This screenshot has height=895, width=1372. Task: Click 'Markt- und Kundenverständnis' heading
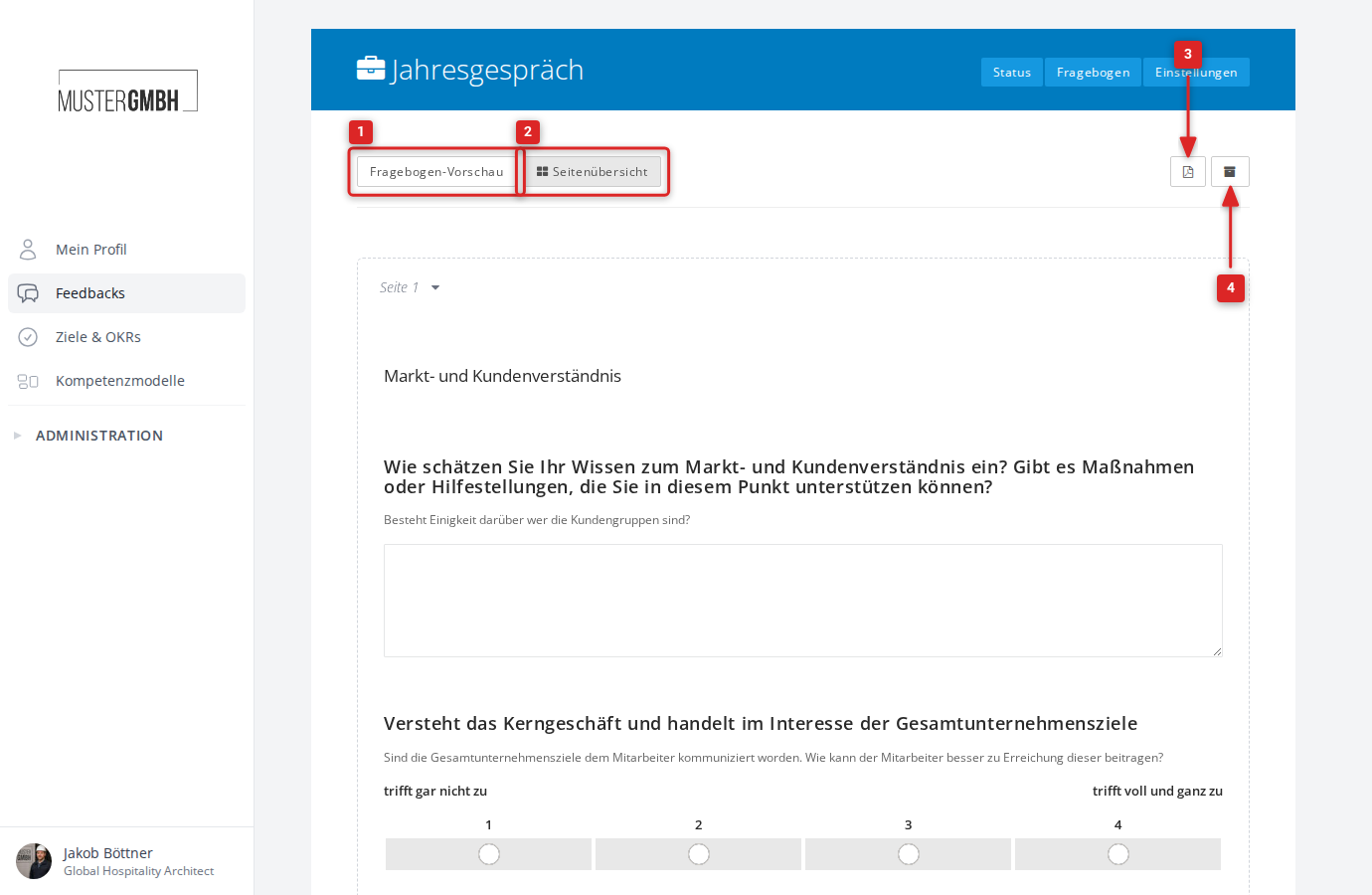(502, 376)
